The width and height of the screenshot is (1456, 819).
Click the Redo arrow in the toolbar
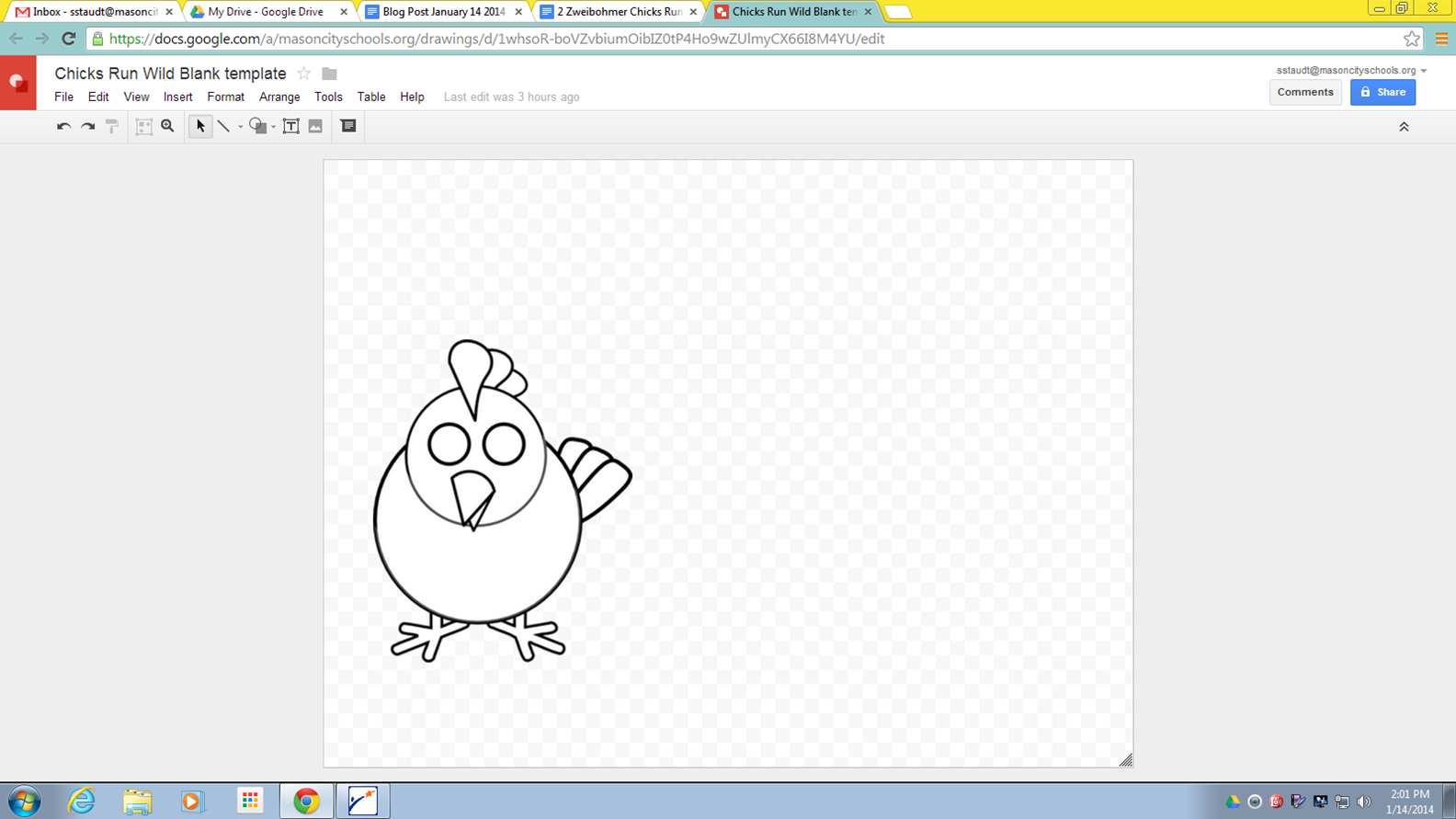pyautogui.click(x=87, y=126)
